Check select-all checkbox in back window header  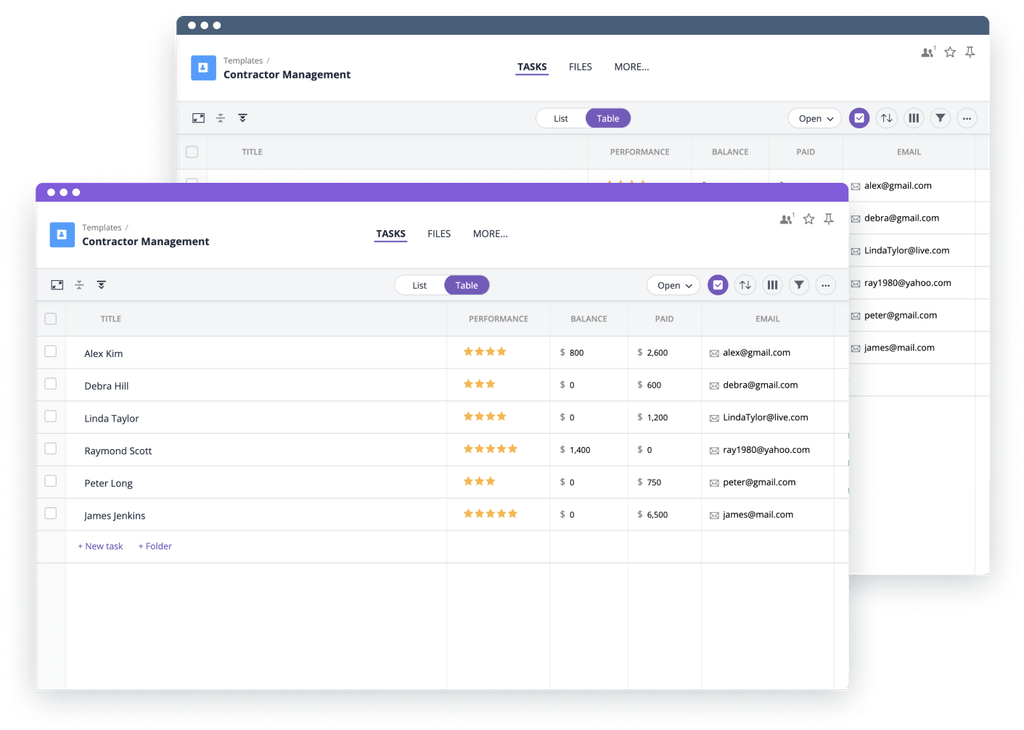(192, 152)
